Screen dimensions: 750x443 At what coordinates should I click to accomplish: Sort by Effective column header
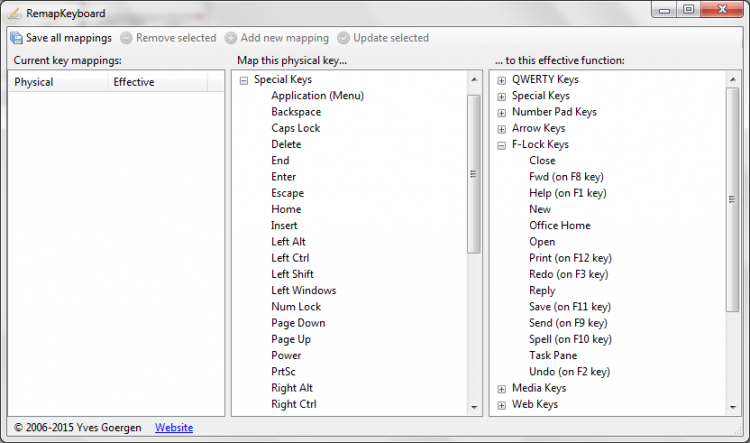(x=157, y=82)
